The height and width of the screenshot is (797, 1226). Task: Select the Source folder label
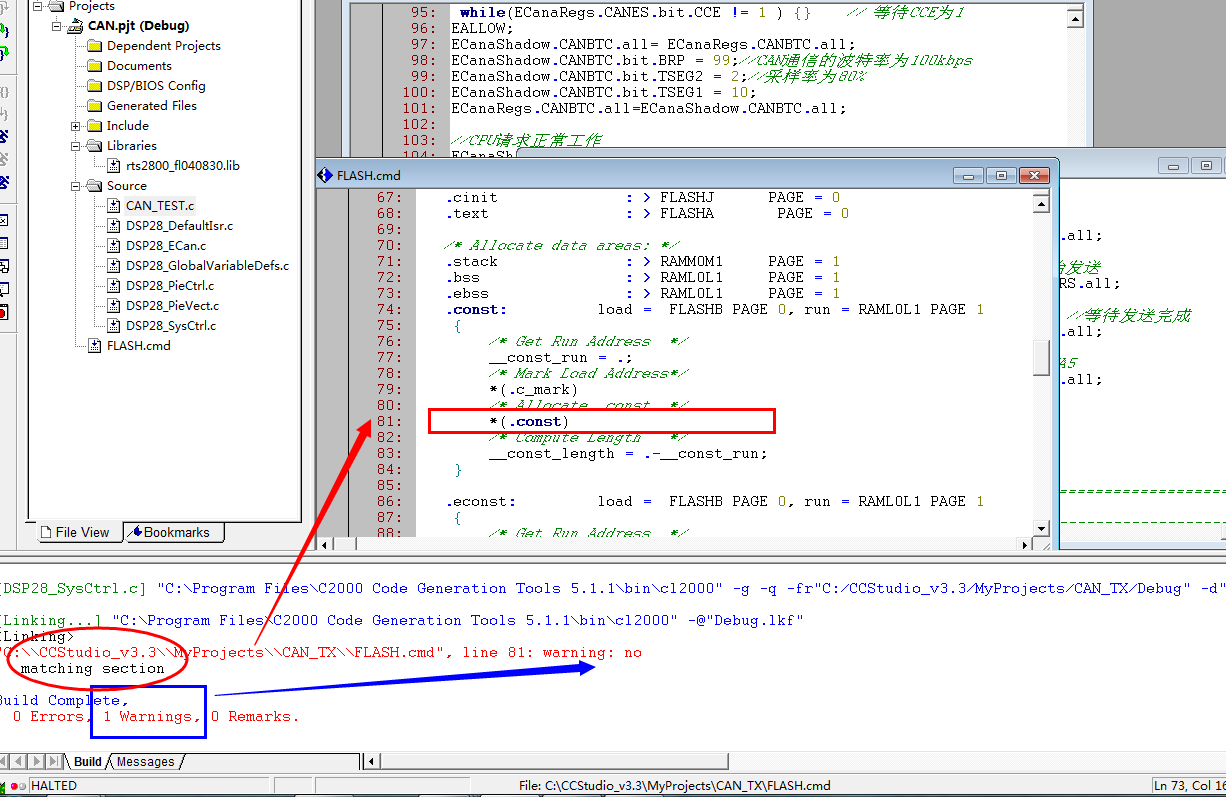pyautogui.click(x=126, y=186)
